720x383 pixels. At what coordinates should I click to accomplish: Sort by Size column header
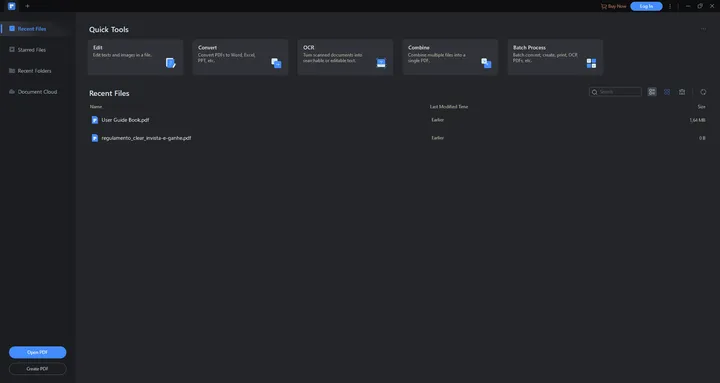point(701,107)
